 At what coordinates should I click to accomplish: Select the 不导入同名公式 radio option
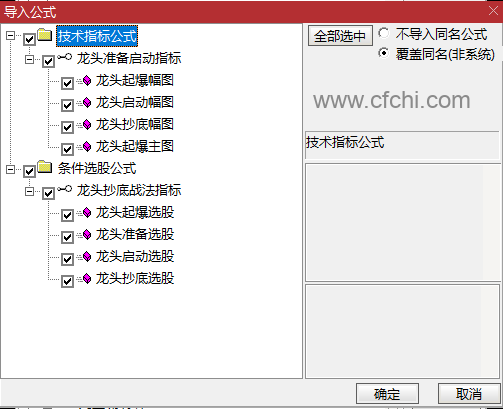(x=384, y=33)
